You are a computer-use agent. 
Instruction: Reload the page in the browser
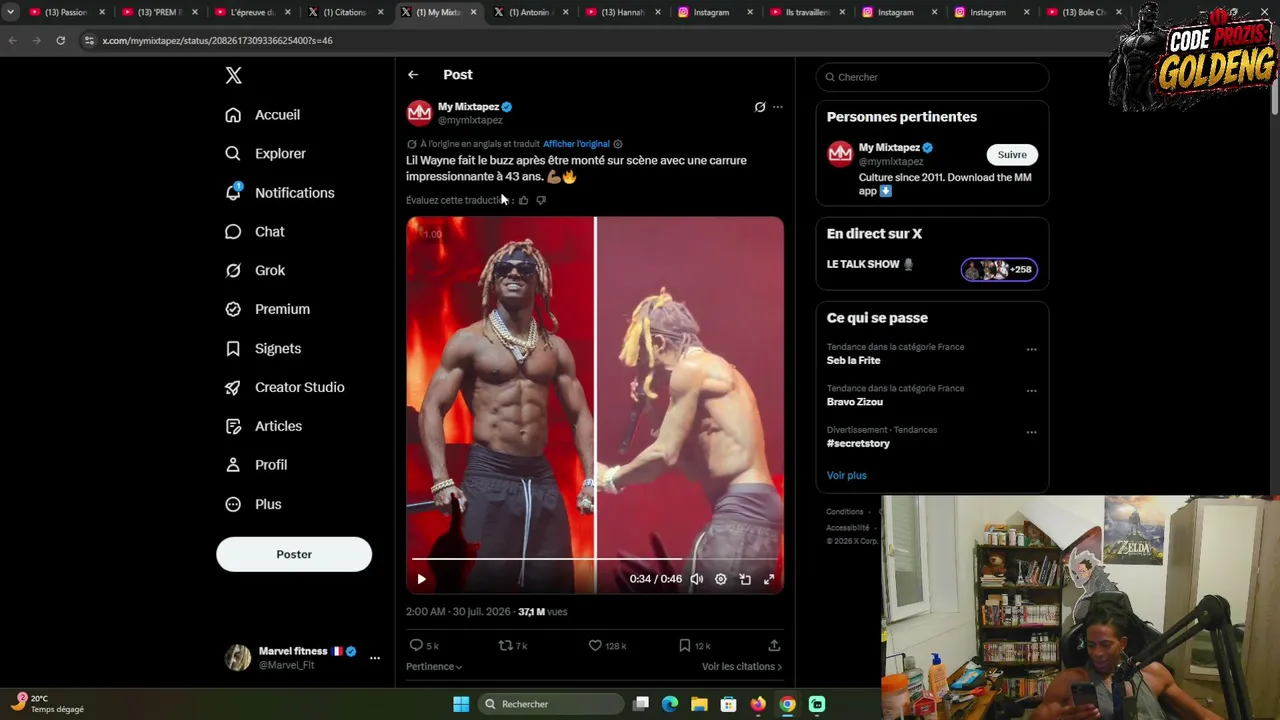pos(61,41)
